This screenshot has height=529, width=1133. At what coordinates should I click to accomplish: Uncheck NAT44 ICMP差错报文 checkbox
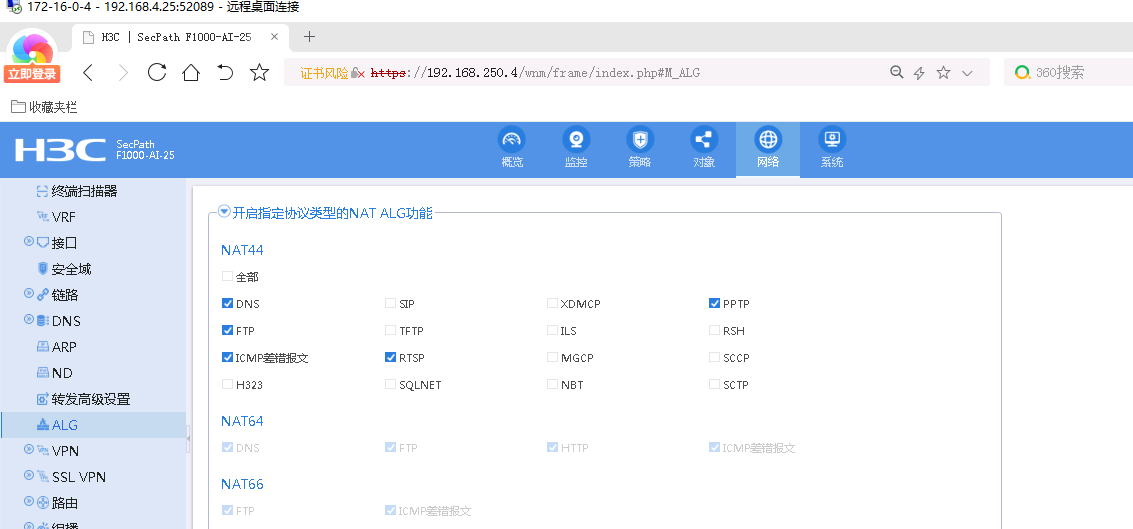pos(227,357)
